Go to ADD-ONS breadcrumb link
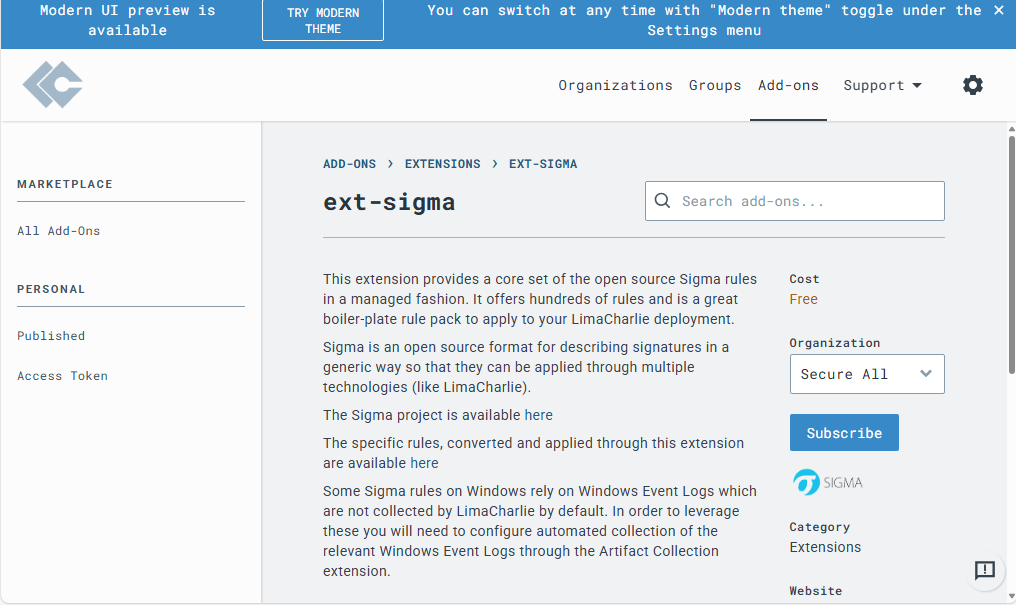1016x605 pixels. click(349, 164)
